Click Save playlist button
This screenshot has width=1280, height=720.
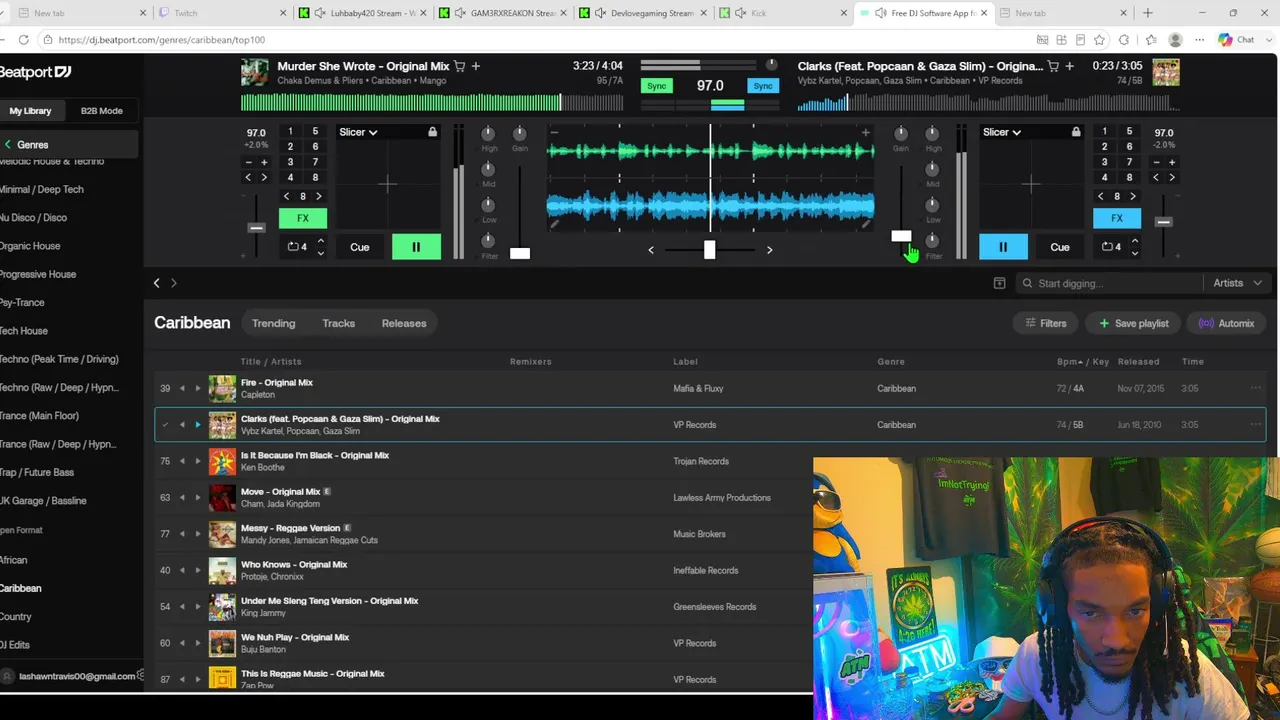click(1133, 323)
